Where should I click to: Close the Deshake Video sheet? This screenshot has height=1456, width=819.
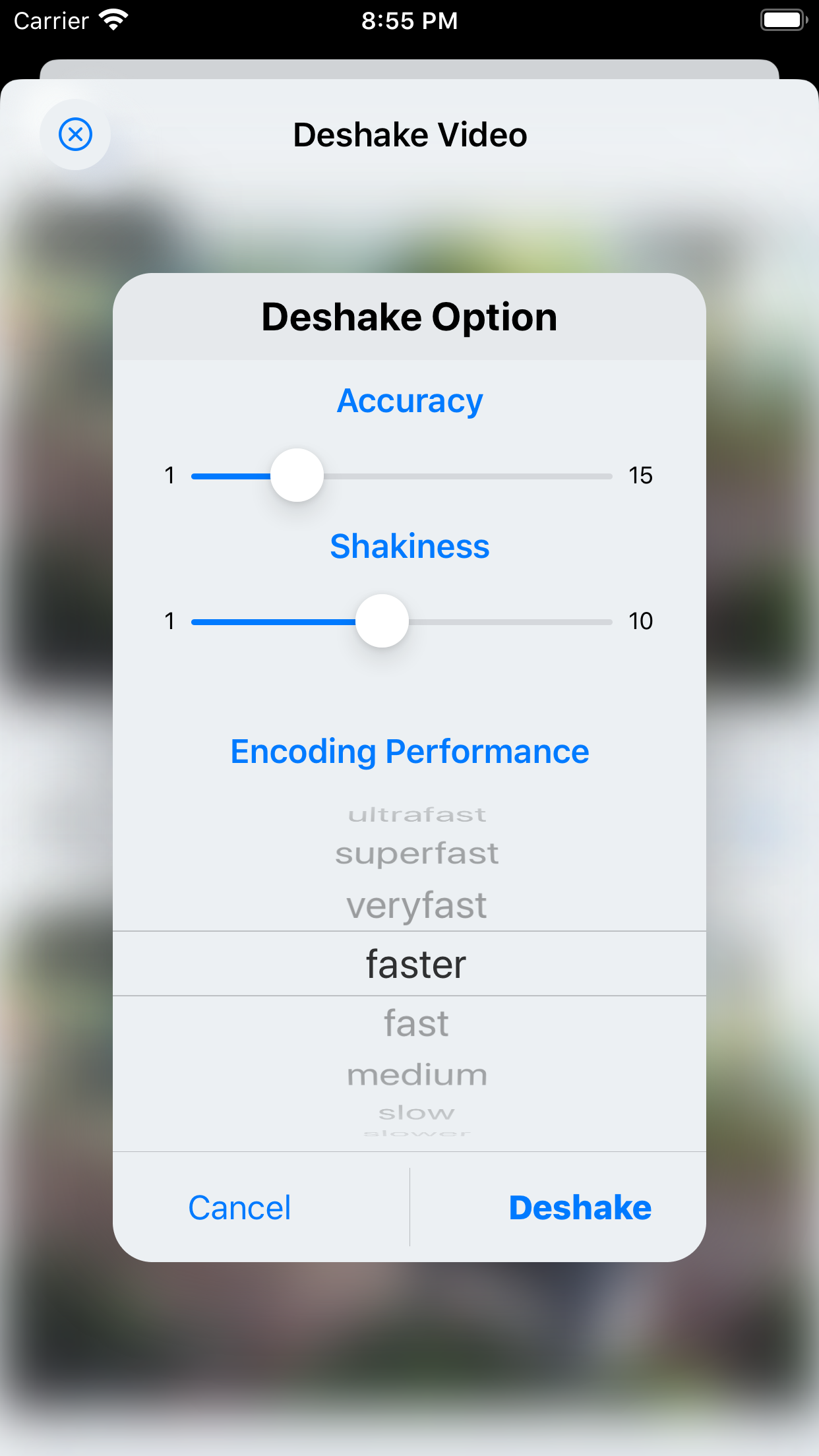click(75, 135)
